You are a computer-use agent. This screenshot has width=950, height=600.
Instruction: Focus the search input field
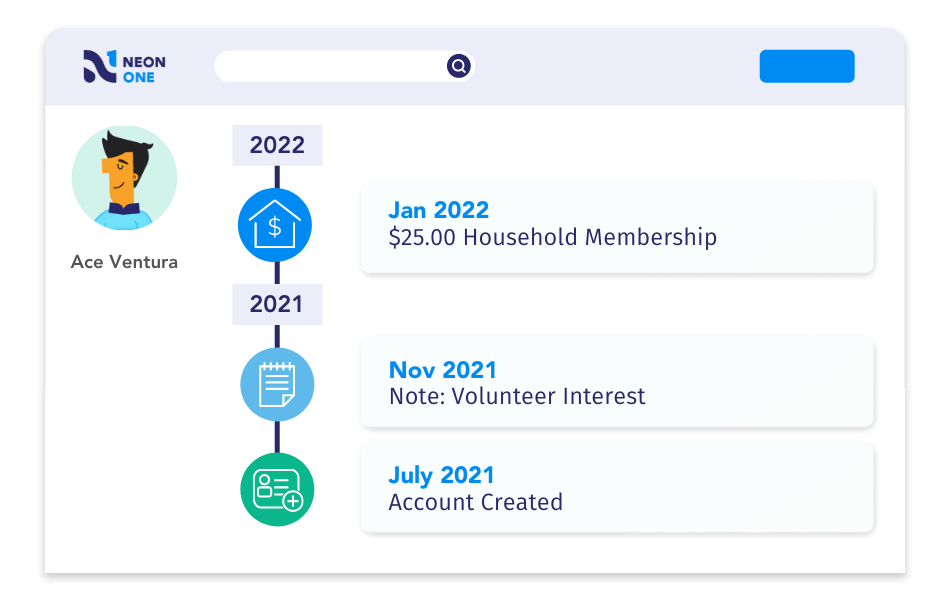(330, 66)
